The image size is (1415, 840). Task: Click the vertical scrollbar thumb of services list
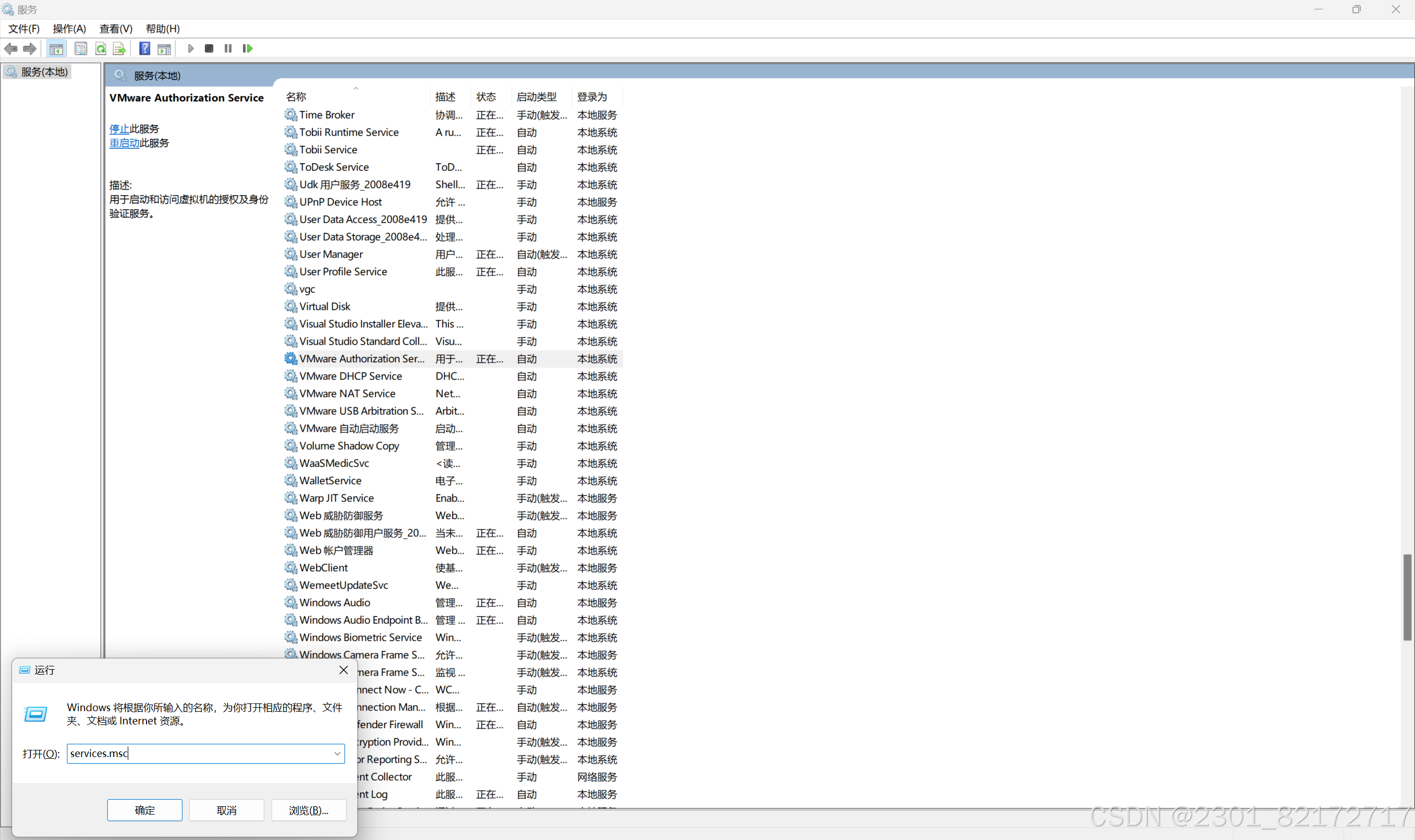tap(1407, 597)
